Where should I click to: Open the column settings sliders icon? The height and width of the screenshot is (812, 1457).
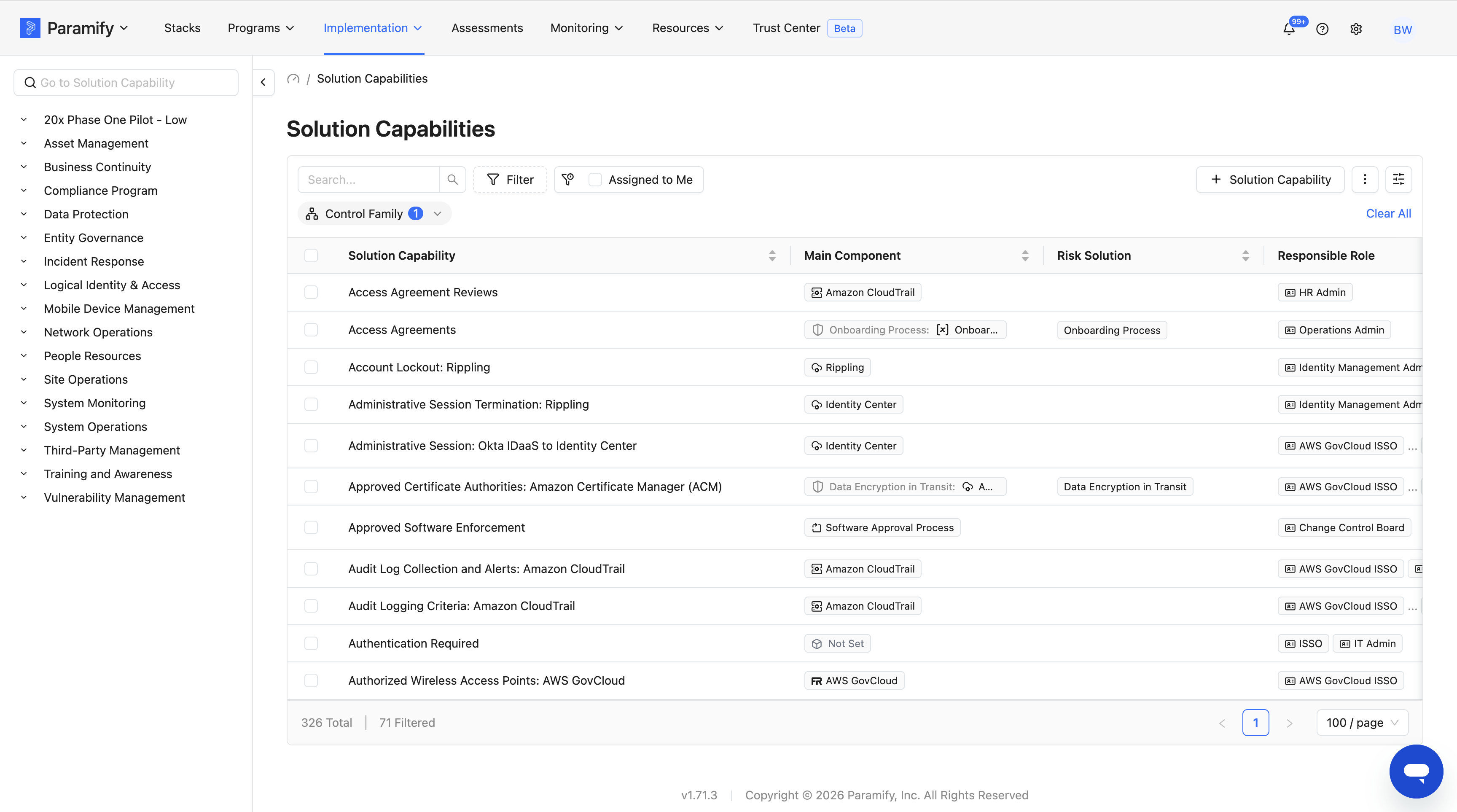(x=1399, y=180)
